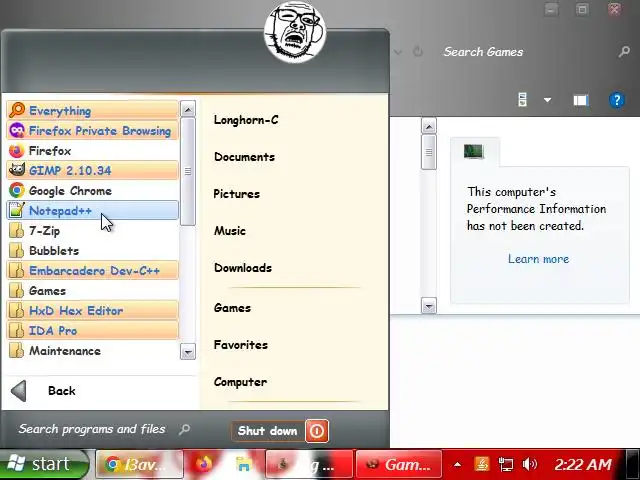Screen dimensions: 640x480
Task: Open Downloads from Start menu
Action: (x=242, y=268)
